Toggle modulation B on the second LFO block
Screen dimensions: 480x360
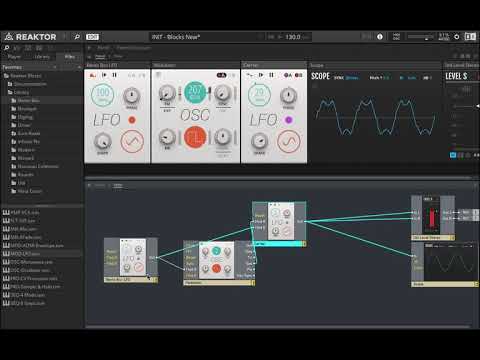299,75
